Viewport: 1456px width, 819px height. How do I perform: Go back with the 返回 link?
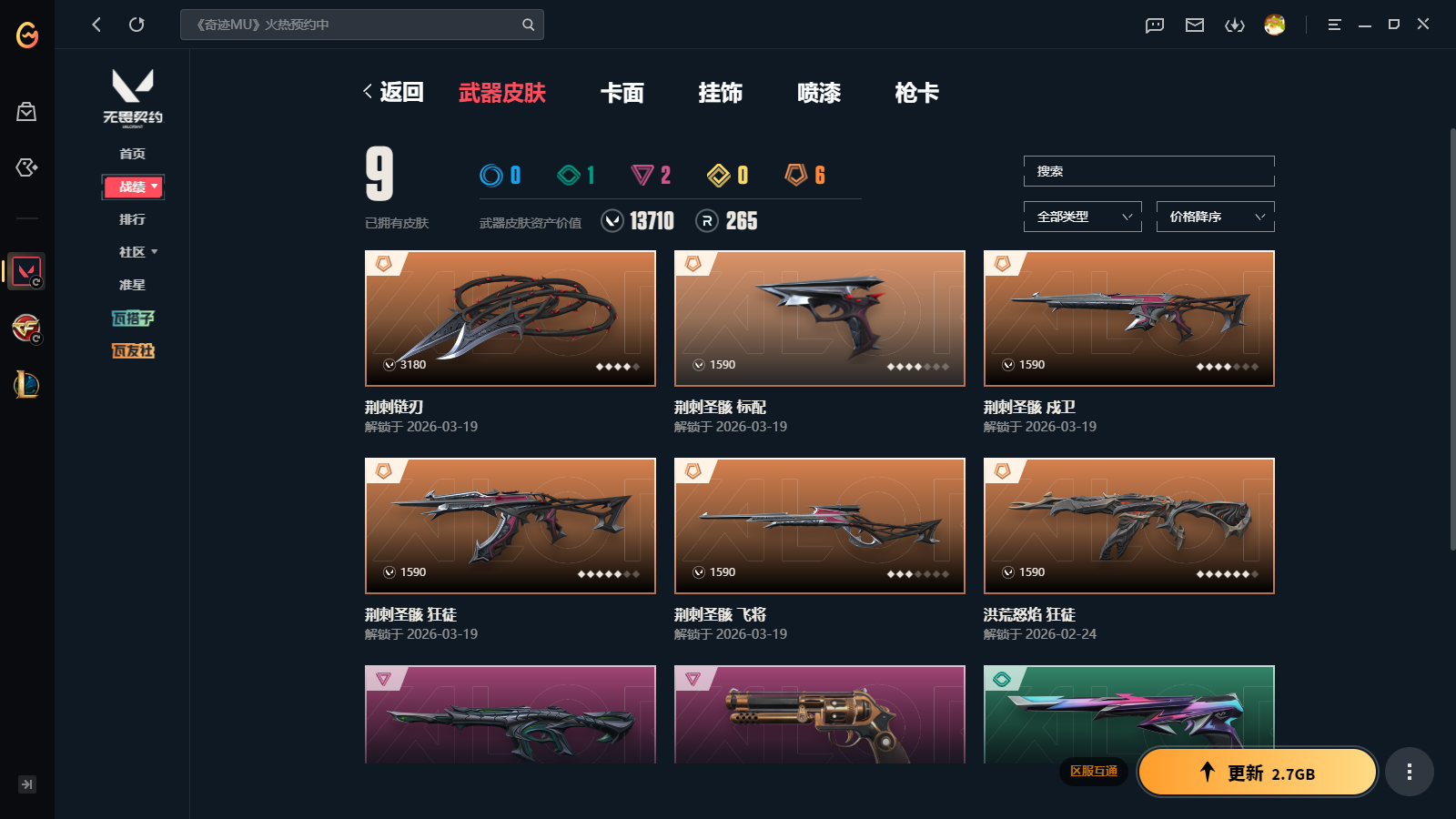[x=394, y=92]
